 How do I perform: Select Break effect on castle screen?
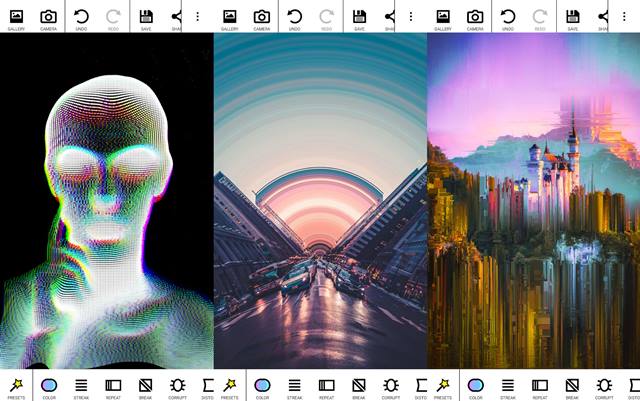(x=572, y=388)
